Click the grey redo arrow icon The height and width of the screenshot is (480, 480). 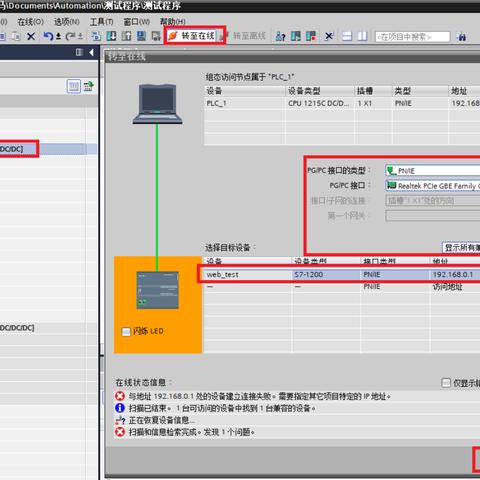70,36
